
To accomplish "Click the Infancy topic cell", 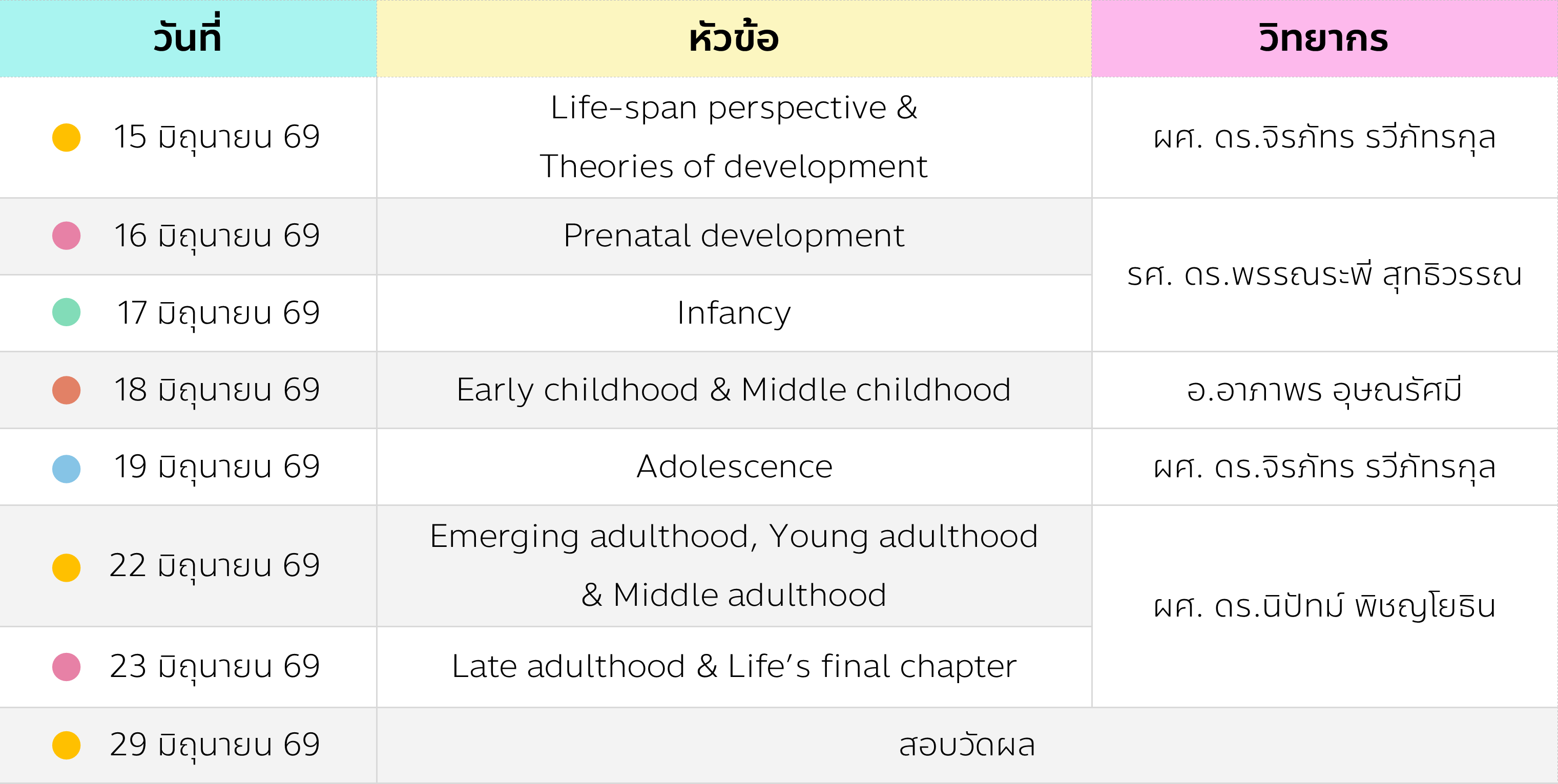I will [x=734, y=313].
